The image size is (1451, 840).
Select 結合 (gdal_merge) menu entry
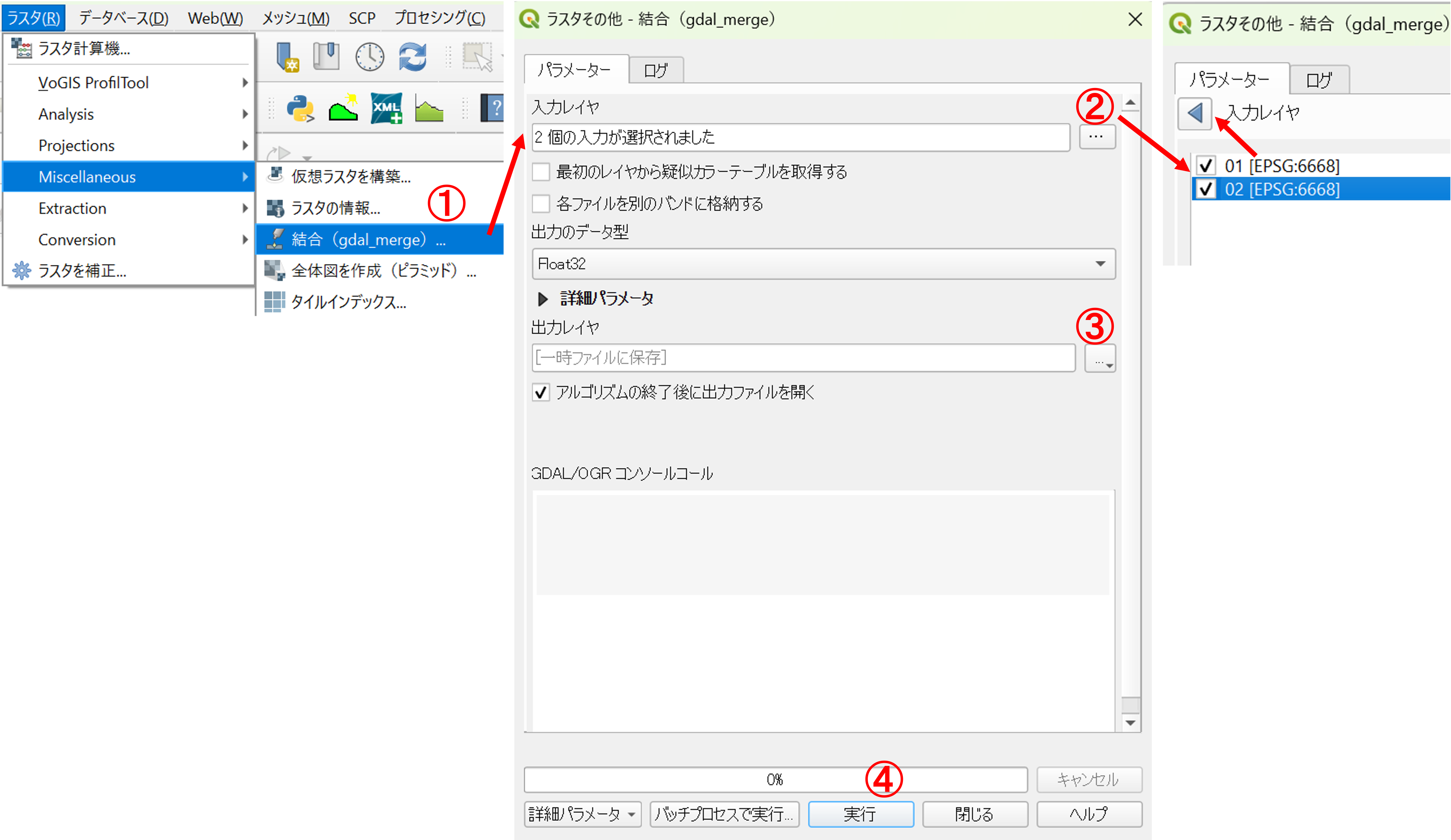tap(368, 240)
